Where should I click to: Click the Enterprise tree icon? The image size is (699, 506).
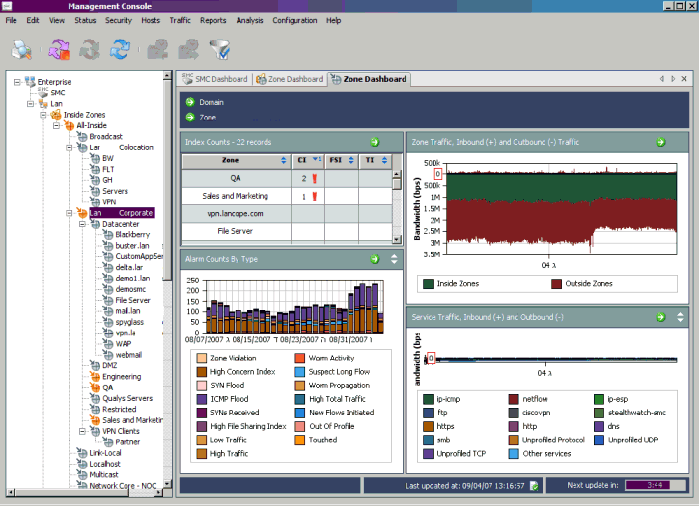tap(30, 82)
